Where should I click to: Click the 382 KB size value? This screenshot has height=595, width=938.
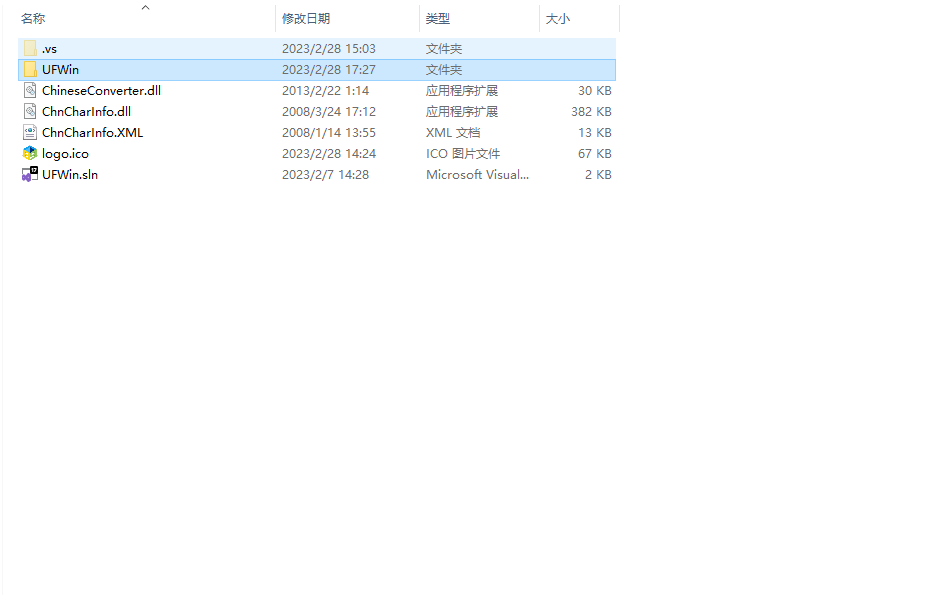(x=590, y=111)
